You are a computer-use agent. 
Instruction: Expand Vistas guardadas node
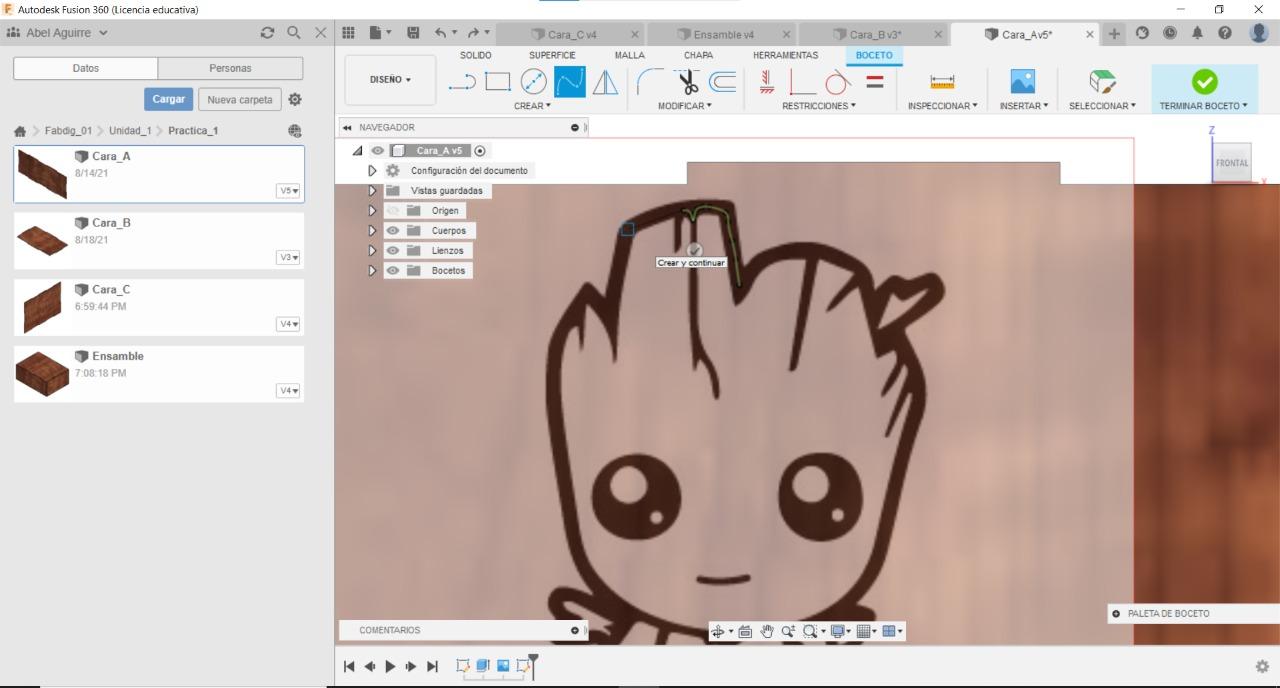pyautogui.click(x=373, y=191)
